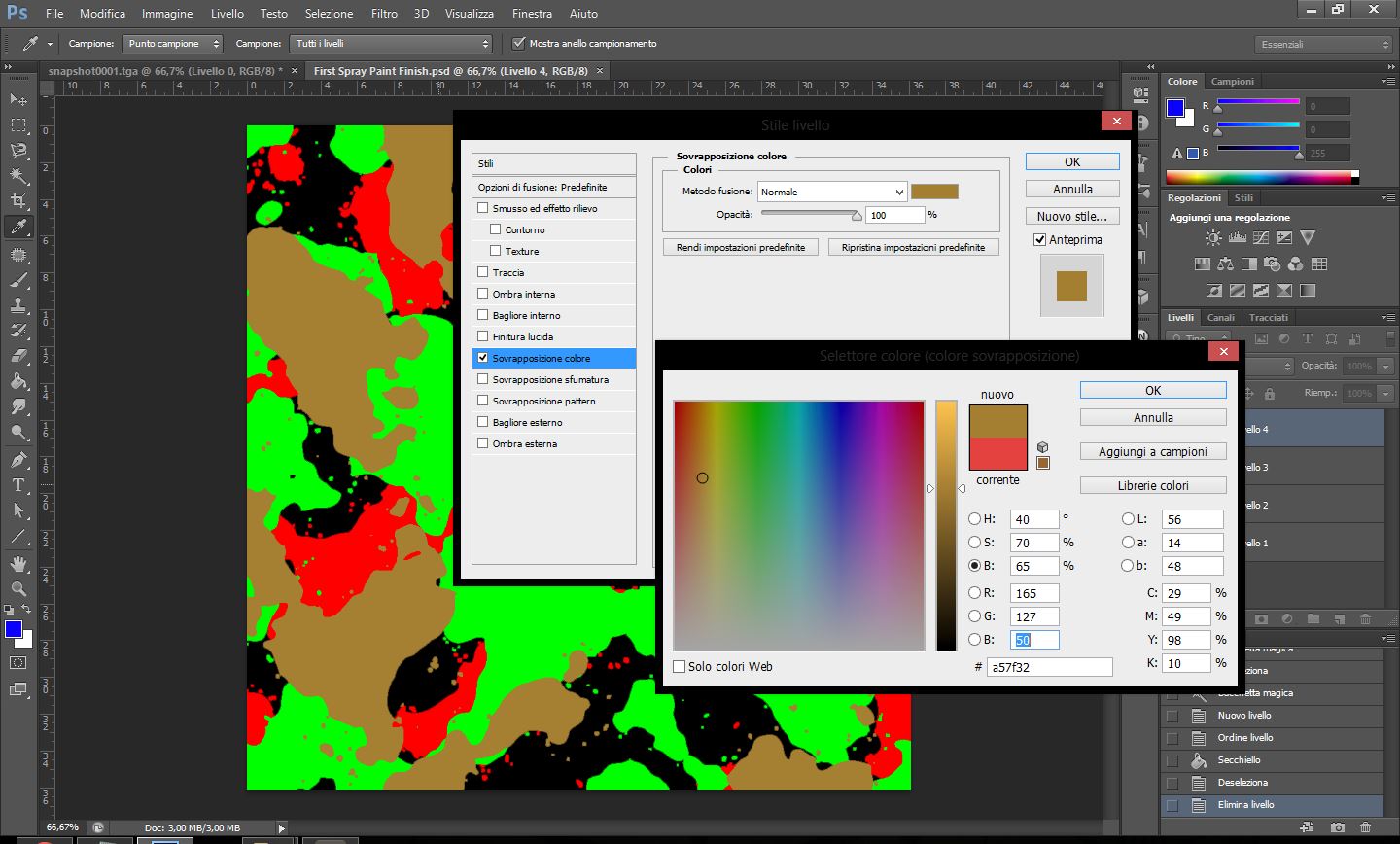Select the Brush tool
The width and height of the screenshot is (1400, 844).
(18, 280)
